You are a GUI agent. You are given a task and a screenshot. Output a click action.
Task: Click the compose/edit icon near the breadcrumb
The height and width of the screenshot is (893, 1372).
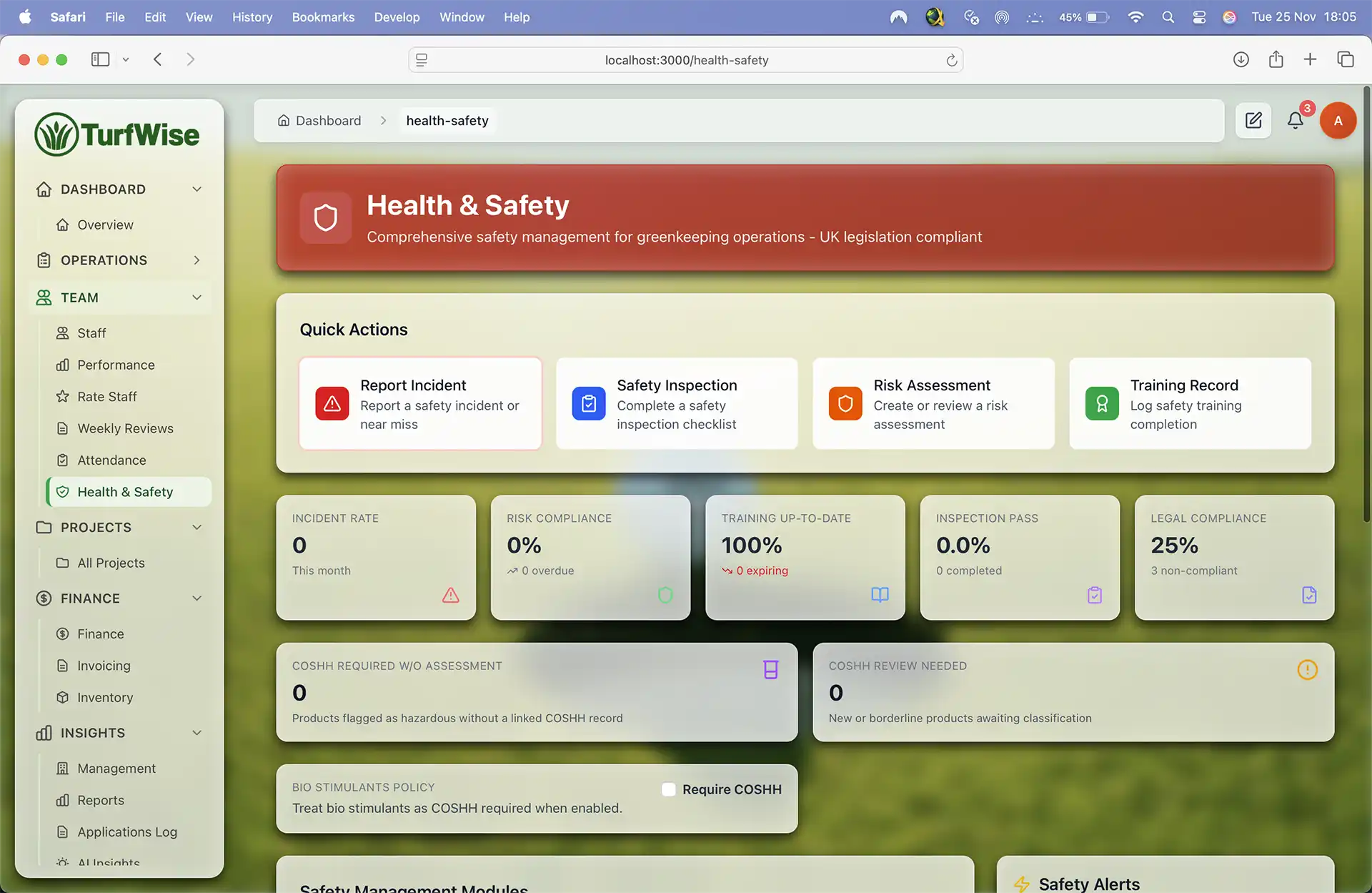pos(1253,120)
